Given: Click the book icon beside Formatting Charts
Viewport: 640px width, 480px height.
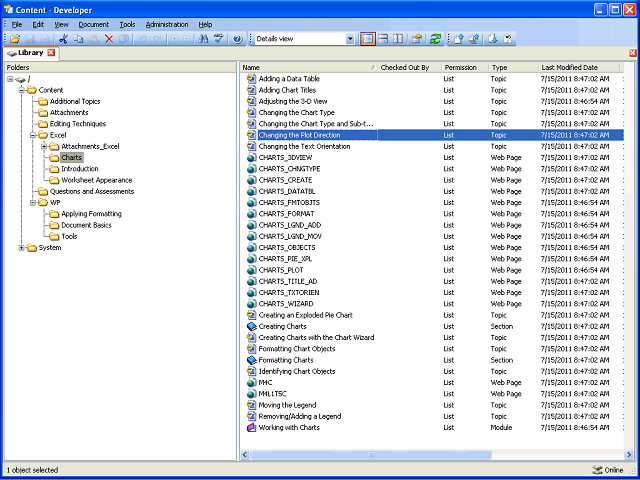Looking at the screenshot, I should tap(251, 360).
